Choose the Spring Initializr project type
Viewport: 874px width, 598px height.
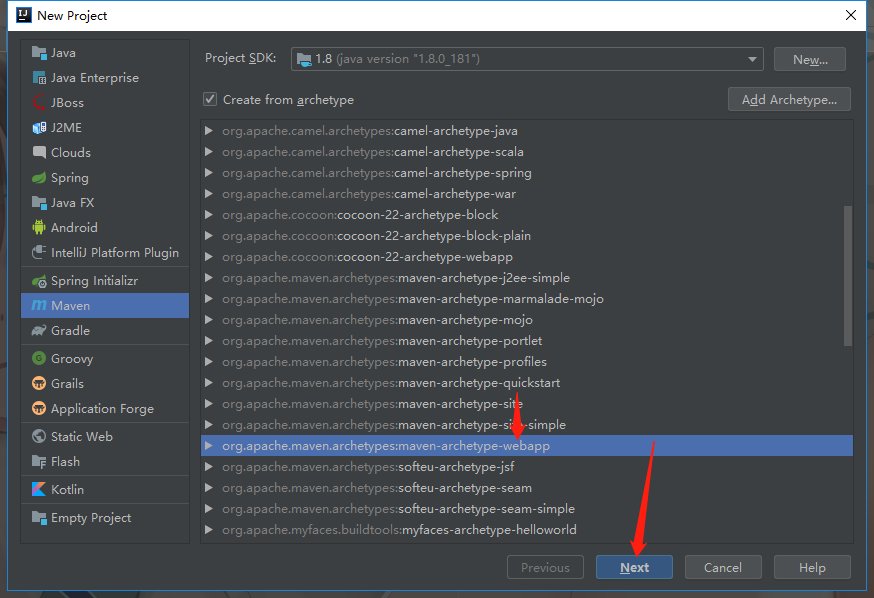pos(105,281)
